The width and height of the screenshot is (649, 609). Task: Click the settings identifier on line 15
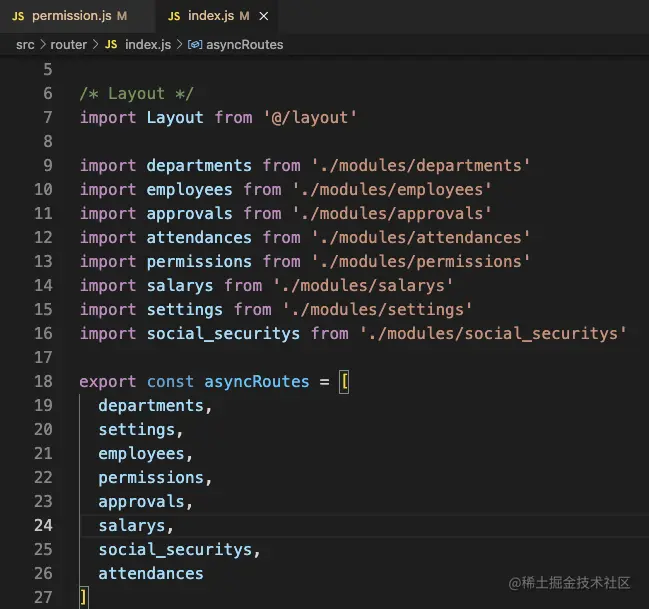[x=185, y=310]
